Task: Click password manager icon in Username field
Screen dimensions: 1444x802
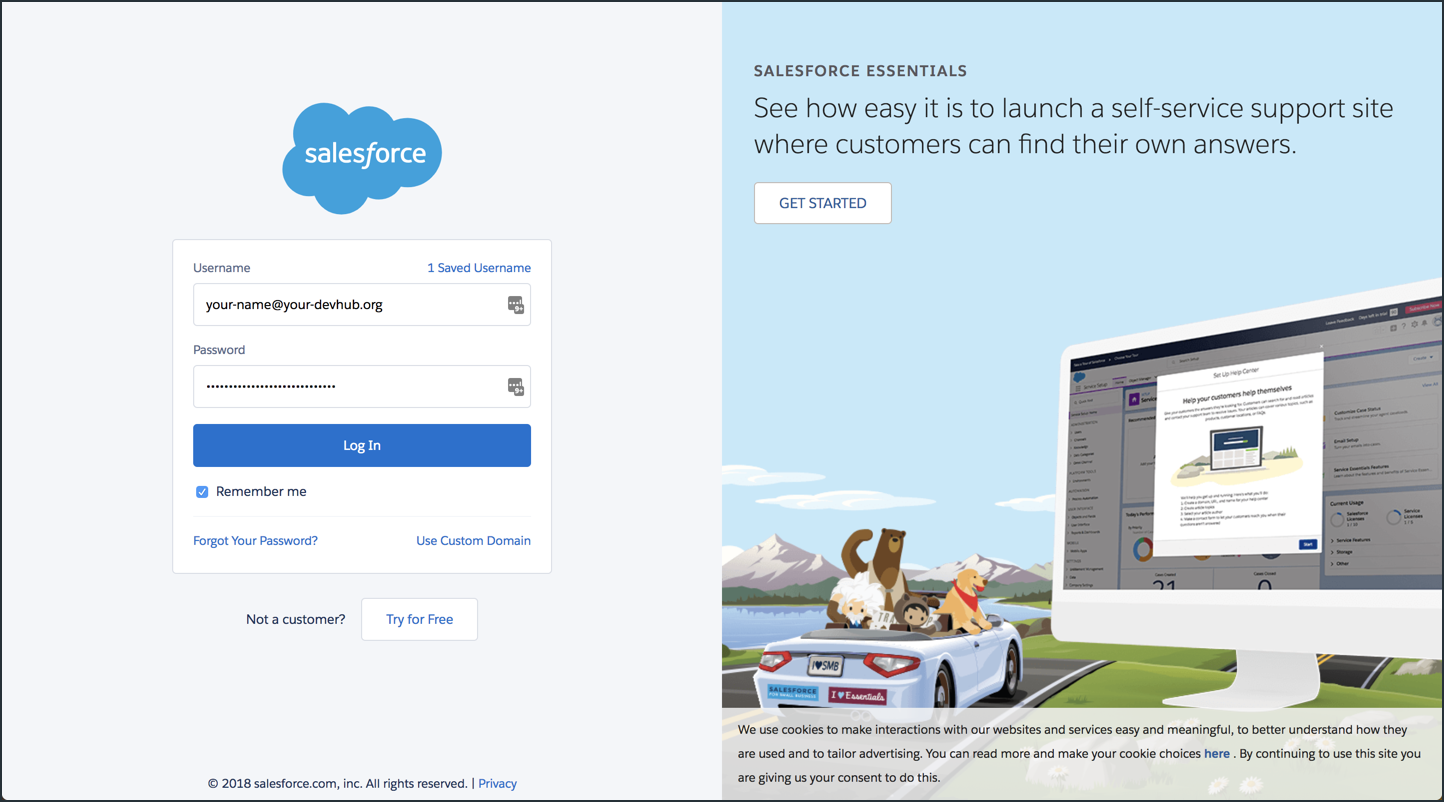Action: [x=515, y=305]
